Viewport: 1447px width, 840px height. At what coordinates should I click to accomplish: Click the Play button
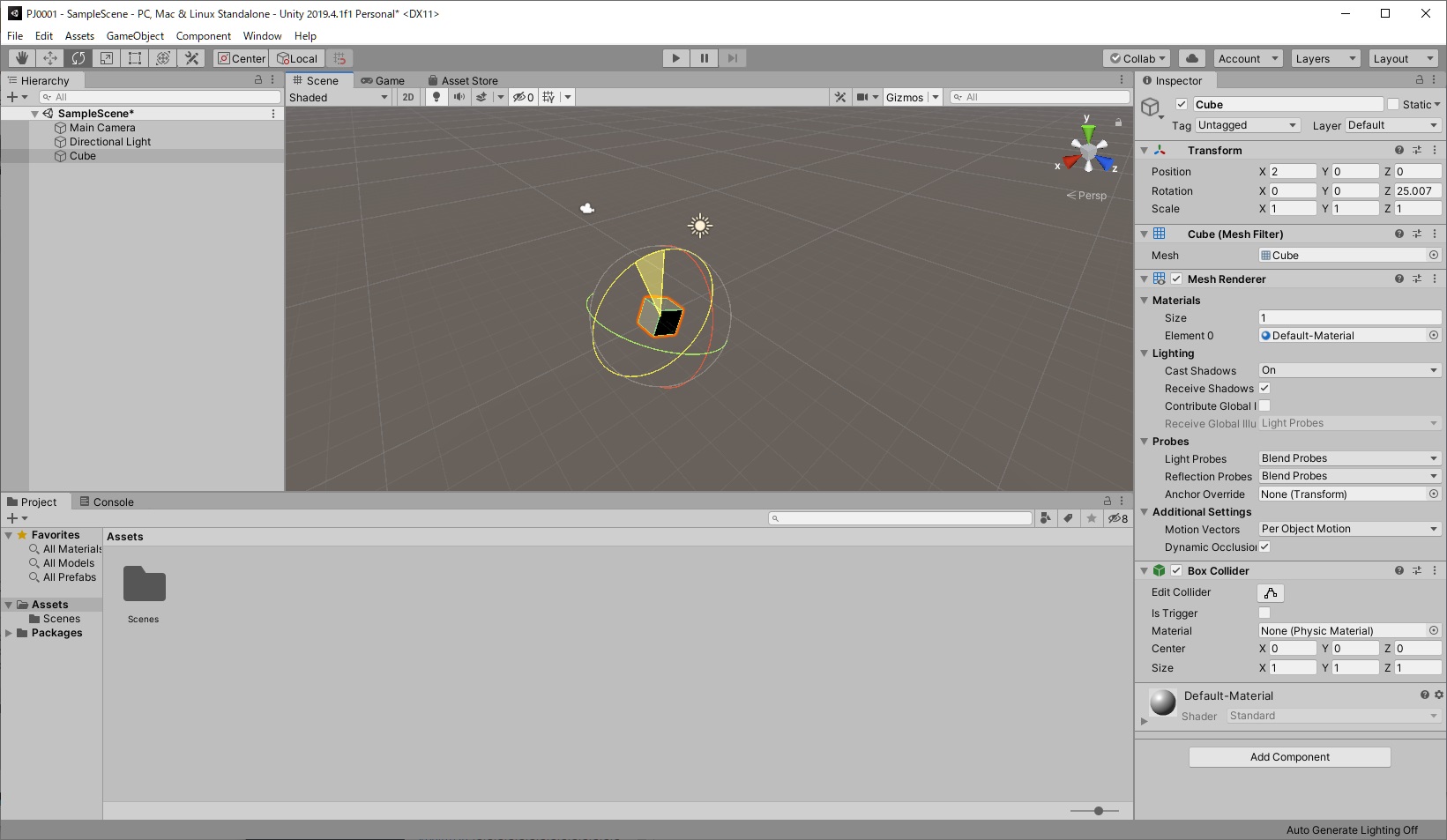[676, 58]
